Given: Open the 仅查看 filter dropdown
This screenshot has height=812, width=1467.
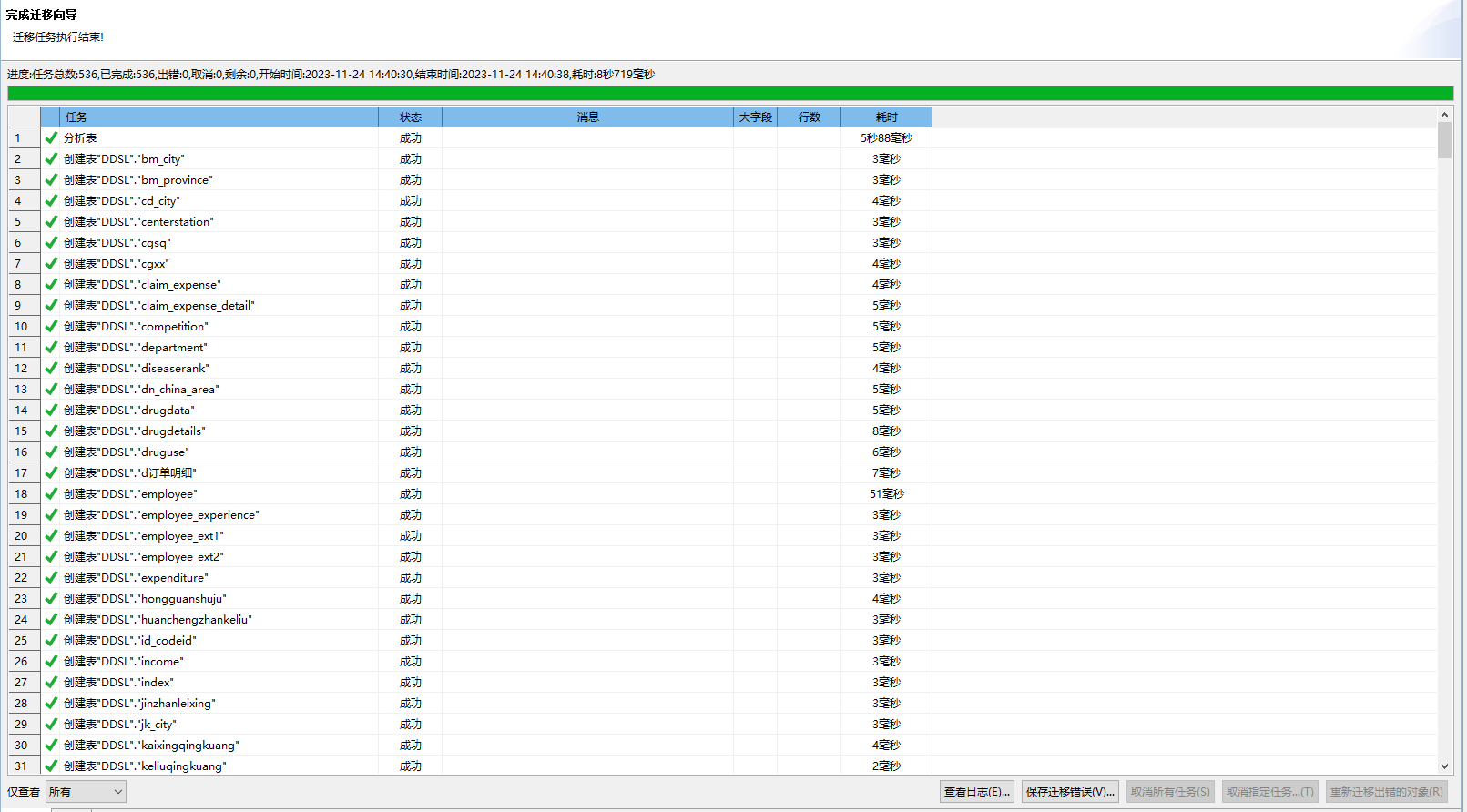Looking at the screenshot, I should point(86,792).
